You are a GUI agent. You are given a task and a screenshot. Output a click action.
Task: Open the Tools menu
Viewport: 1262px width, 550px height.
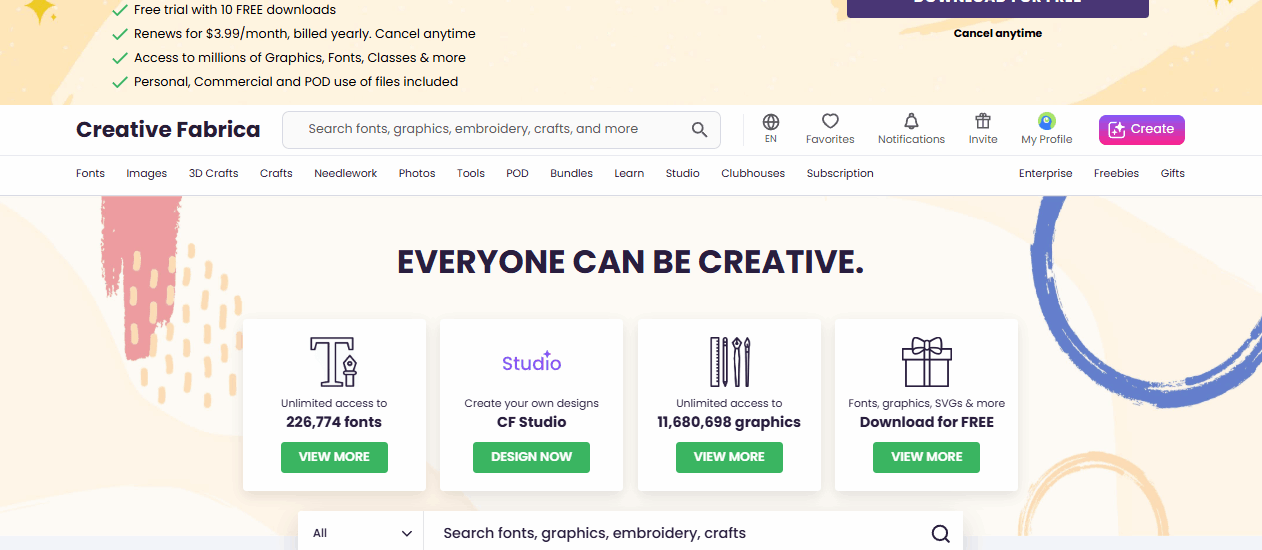(471, 173)
